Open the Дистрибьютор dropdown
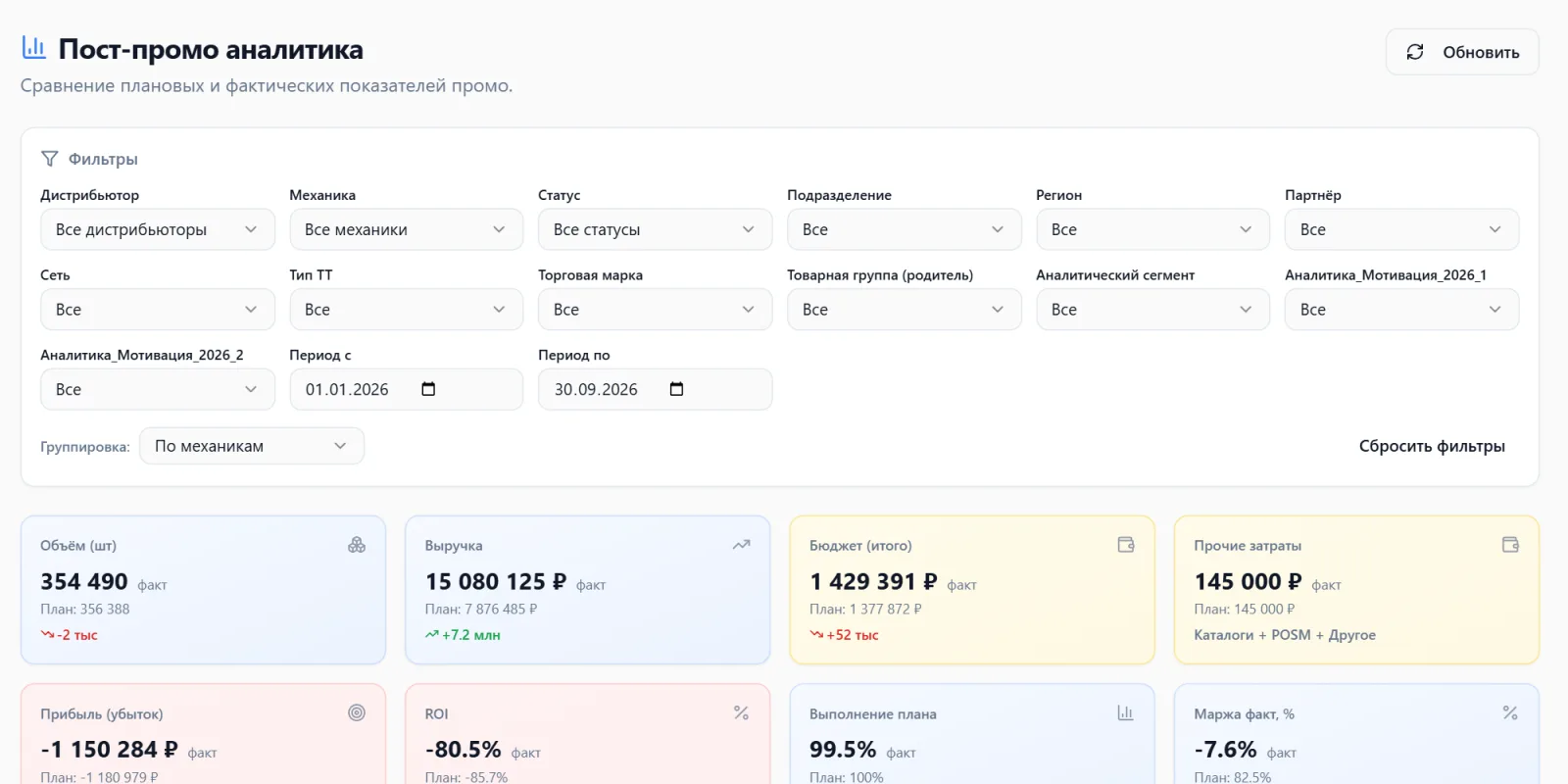1568x784 pixels. click(x=158, y=229)
